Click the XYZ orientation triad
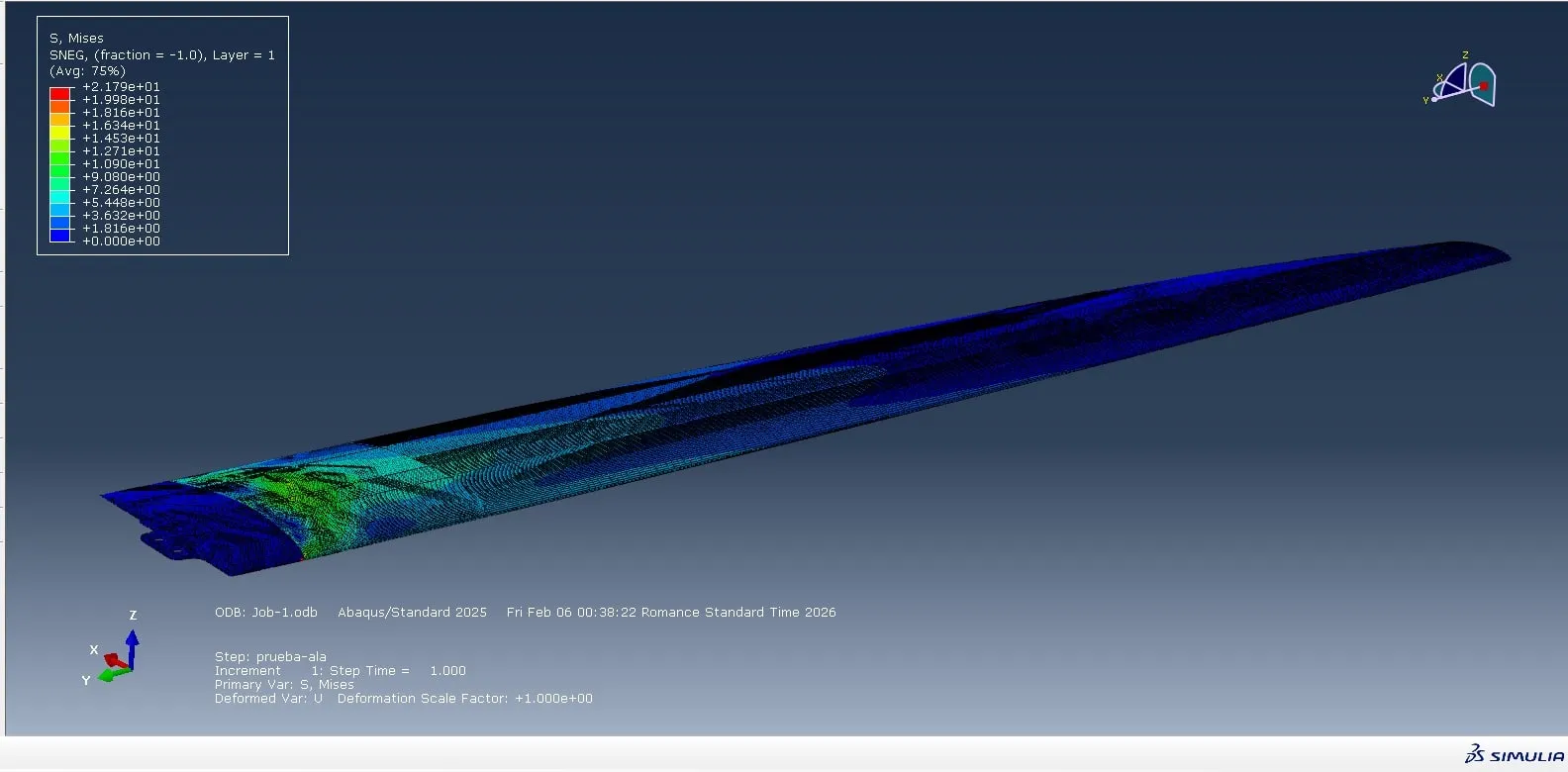This screenshot has height=772, width=1568. click(x=113, y=649)
